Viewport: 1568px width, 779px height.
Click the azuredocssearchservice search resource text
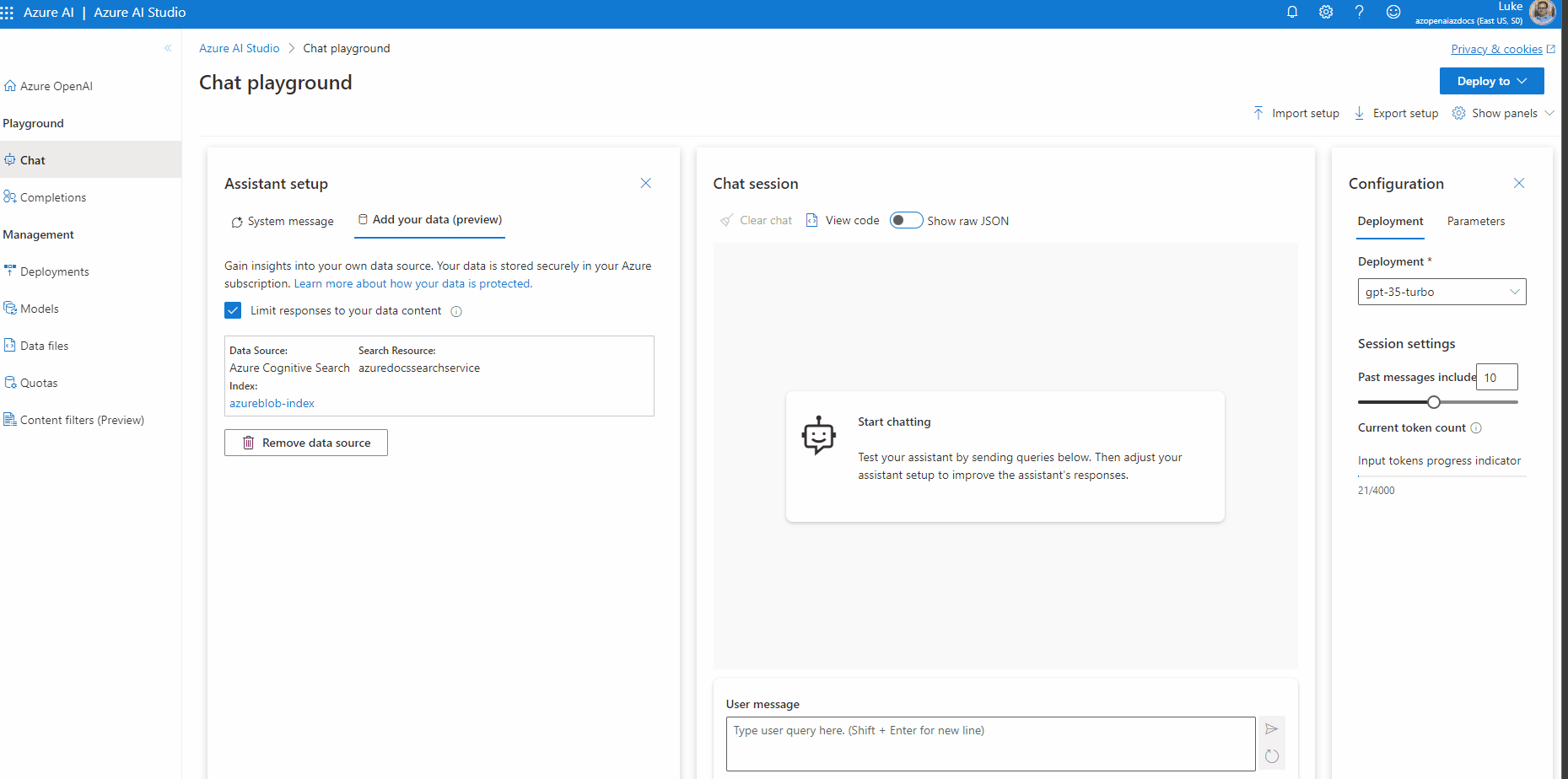click(x=419, y=368)
